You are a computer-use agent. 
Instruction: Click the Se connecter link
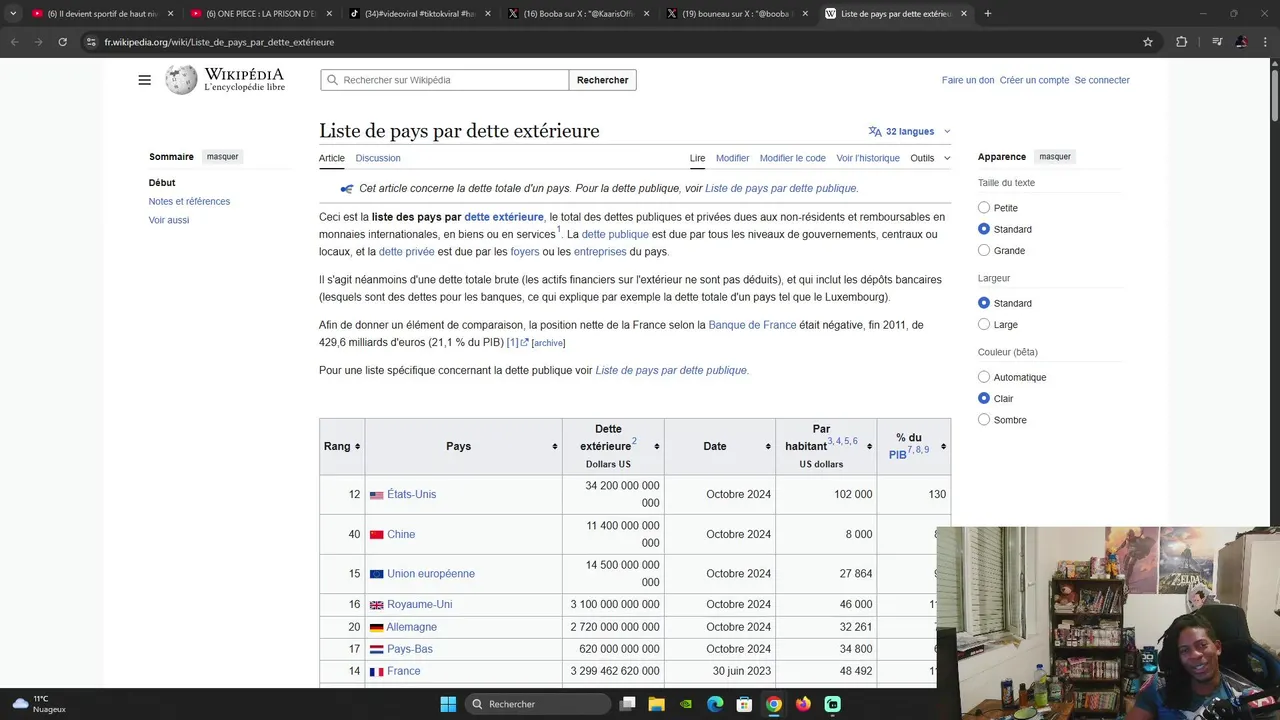(1102, 80)
